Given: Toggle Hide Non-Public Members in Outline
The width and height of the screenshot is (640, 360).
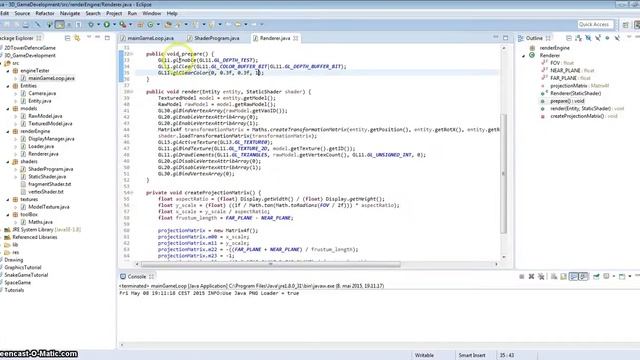Looking at the screenshot, I should point(607,38).
